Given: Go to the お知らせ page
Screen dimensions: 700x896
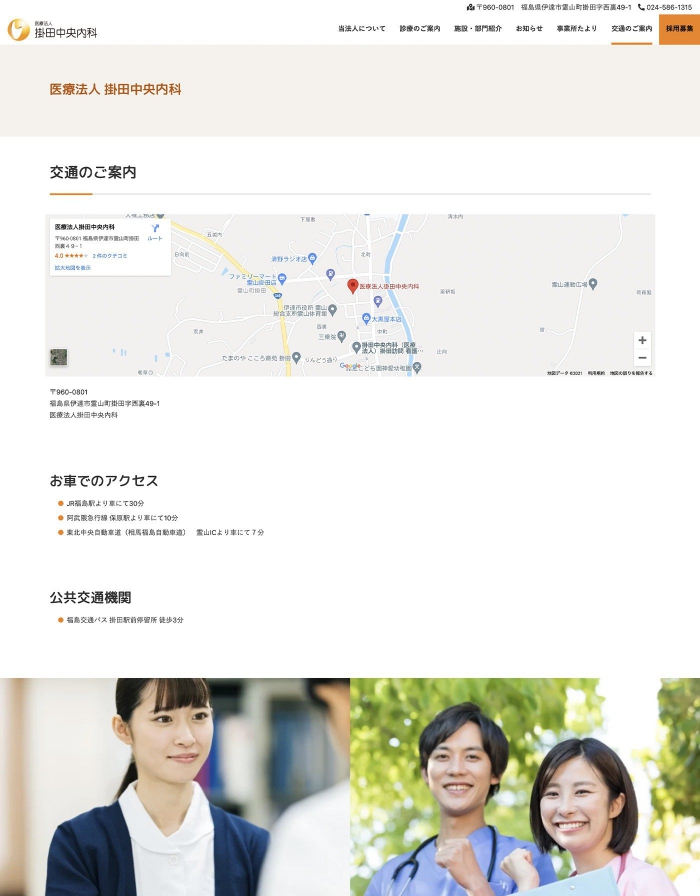Looking at the screenshot, I should click(529, 29).
